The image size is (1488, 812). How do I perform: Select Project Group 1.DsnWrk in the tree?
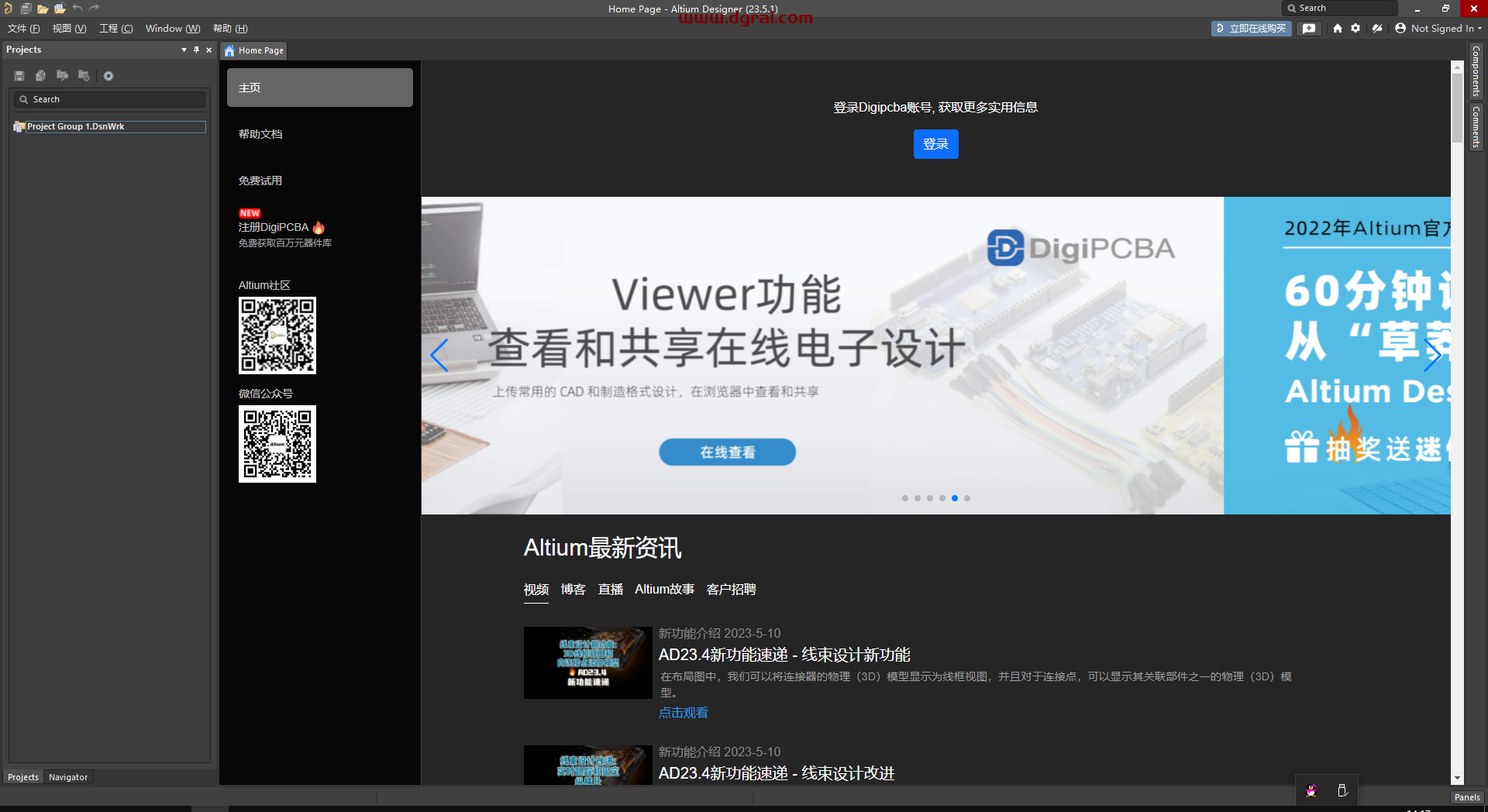click(76, 126)
